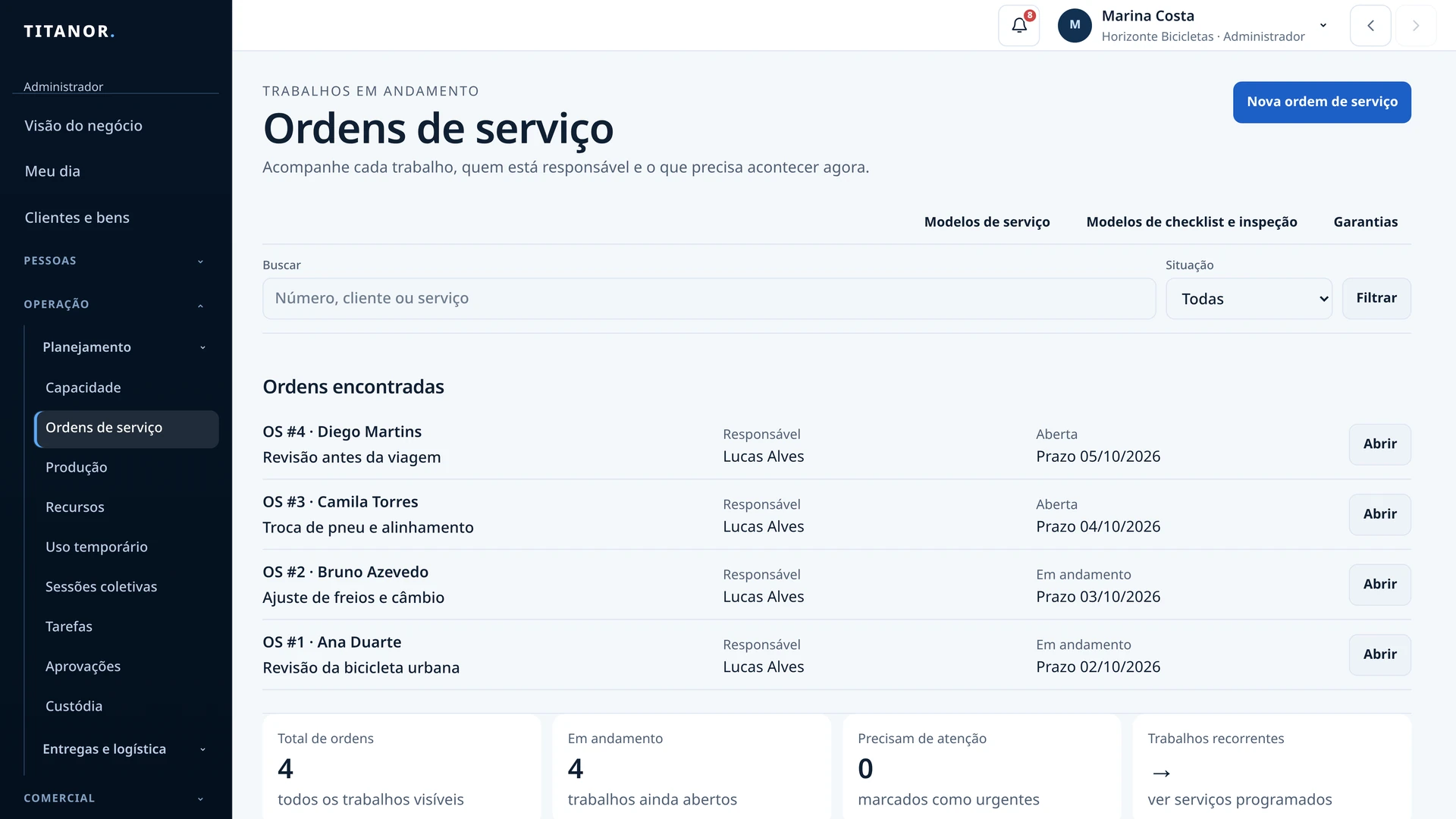Expand the Planejamento submenu
This screenshot has height=819, width=1456.
coord(125,347)
